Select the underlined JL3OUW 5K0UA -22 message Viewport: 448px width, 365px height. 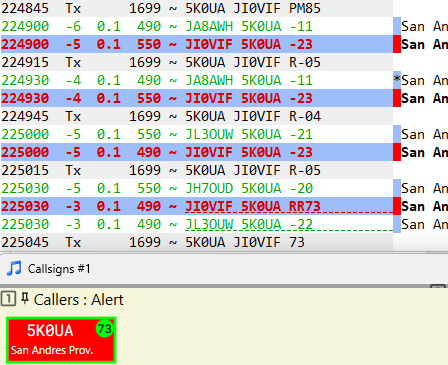tap(249, 224)
